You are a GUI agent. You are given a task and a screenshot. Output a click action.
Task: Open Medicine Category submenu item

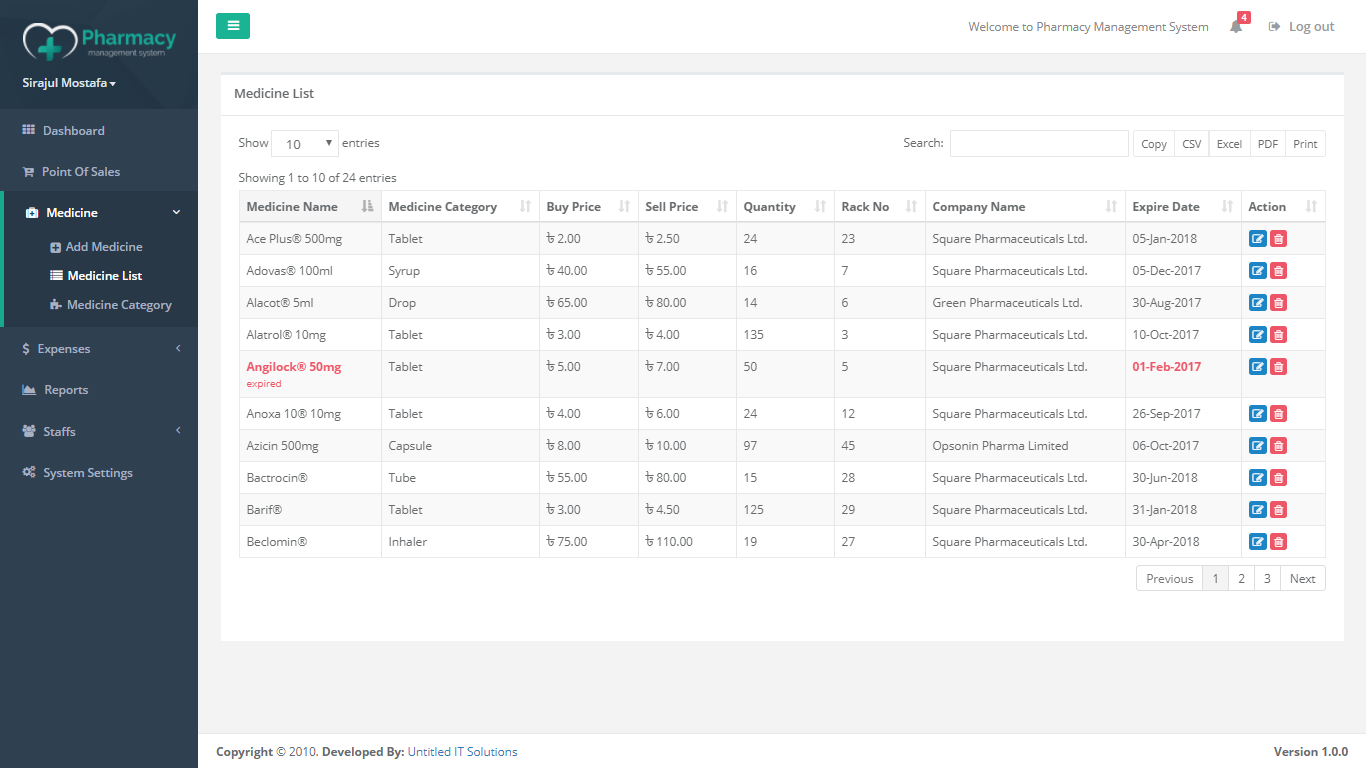point(110,305)
